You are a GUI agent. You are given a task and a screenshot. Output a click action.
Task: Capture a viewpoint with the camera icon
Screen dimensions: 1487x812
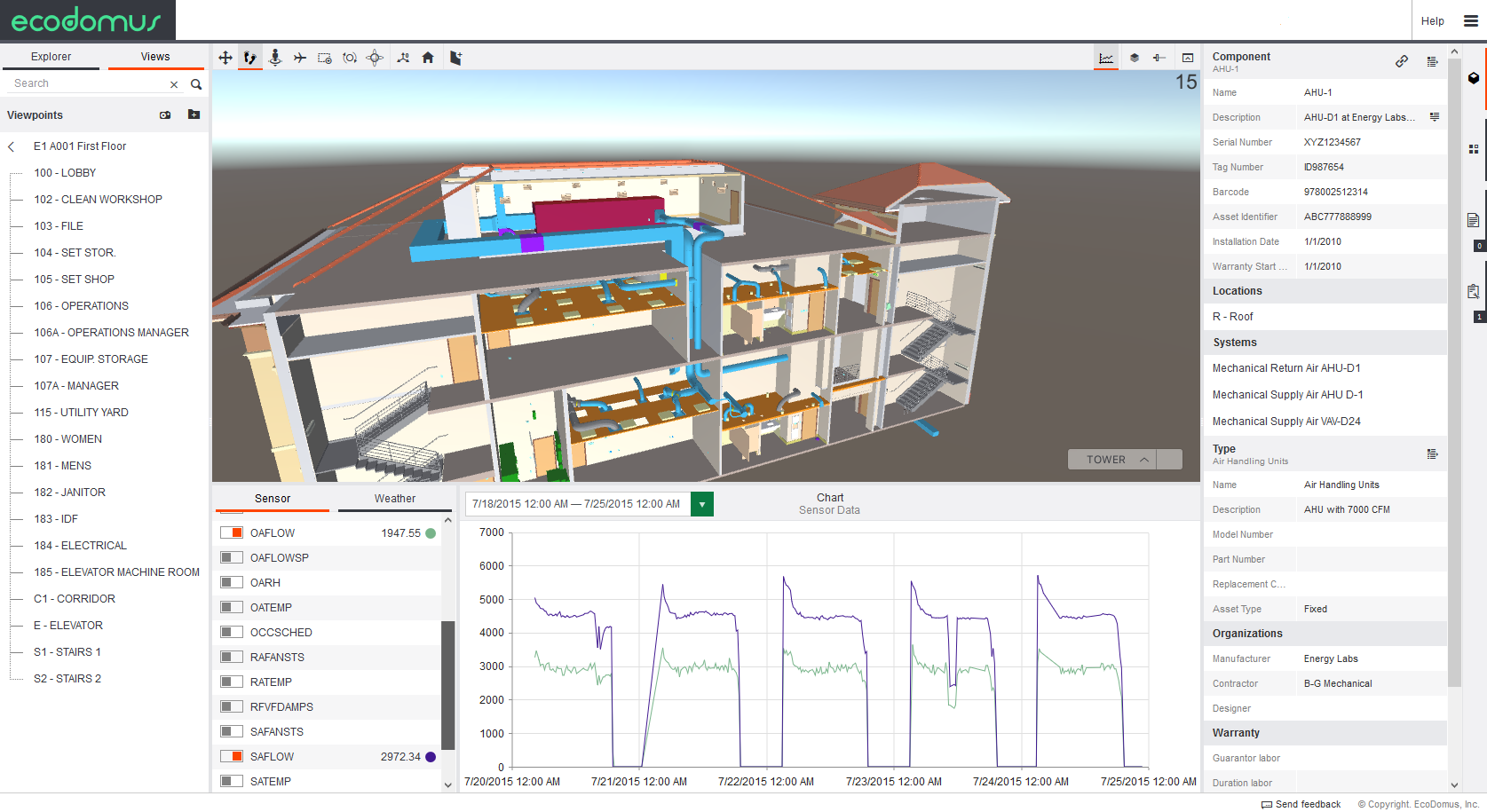[165, 115]
